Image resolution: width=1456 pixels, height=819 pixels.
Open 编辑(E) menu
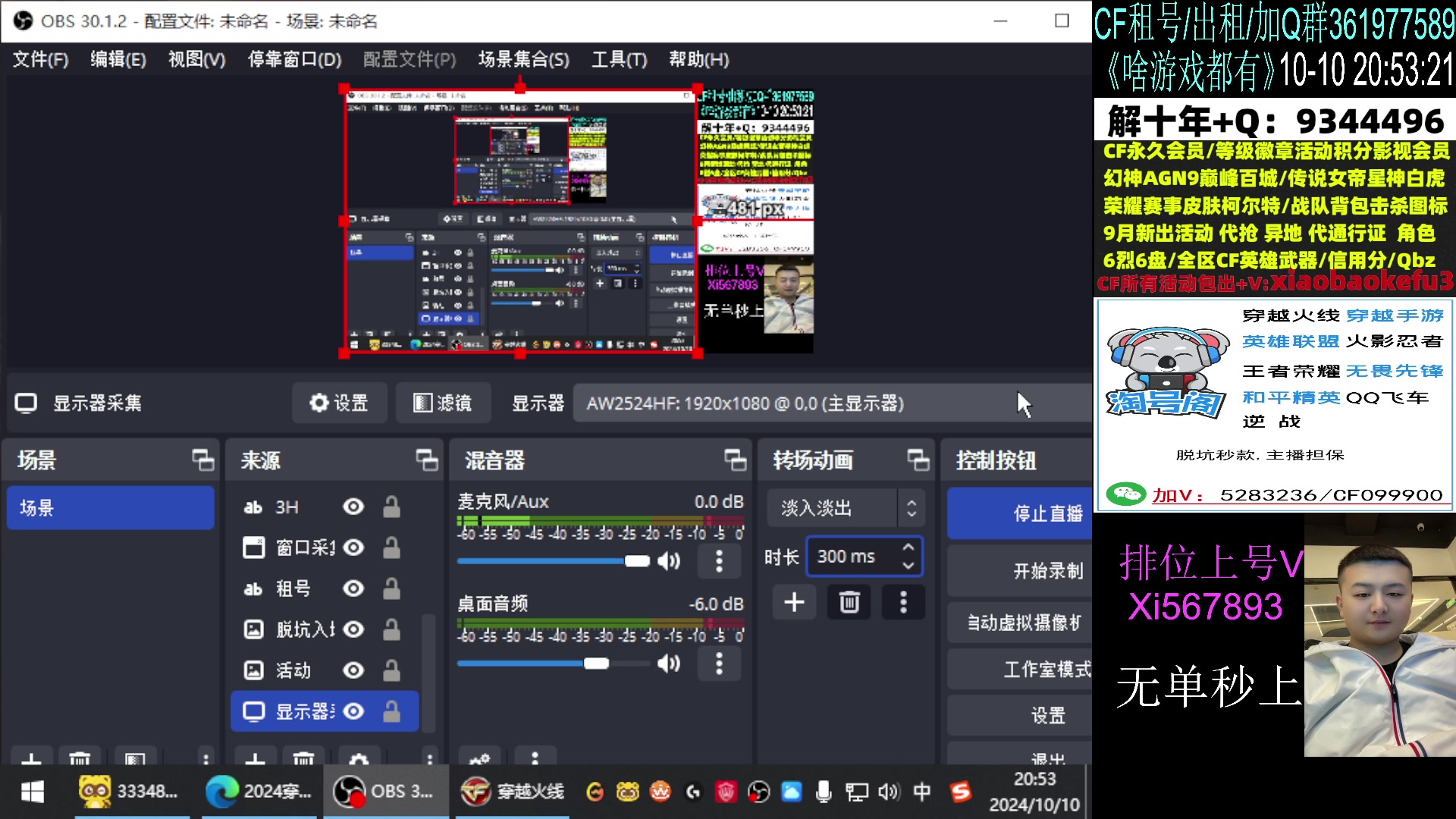point(118,59)
